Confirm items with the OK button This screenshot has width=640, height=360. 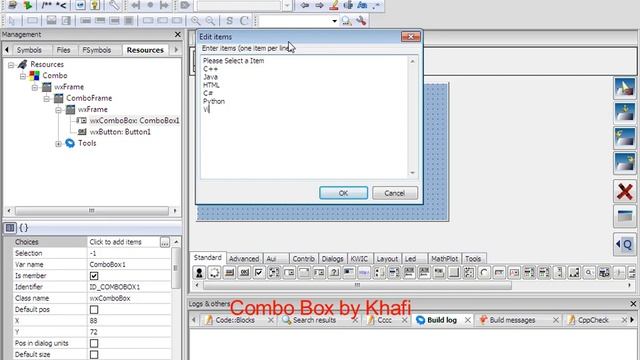[x=343, y=193]
